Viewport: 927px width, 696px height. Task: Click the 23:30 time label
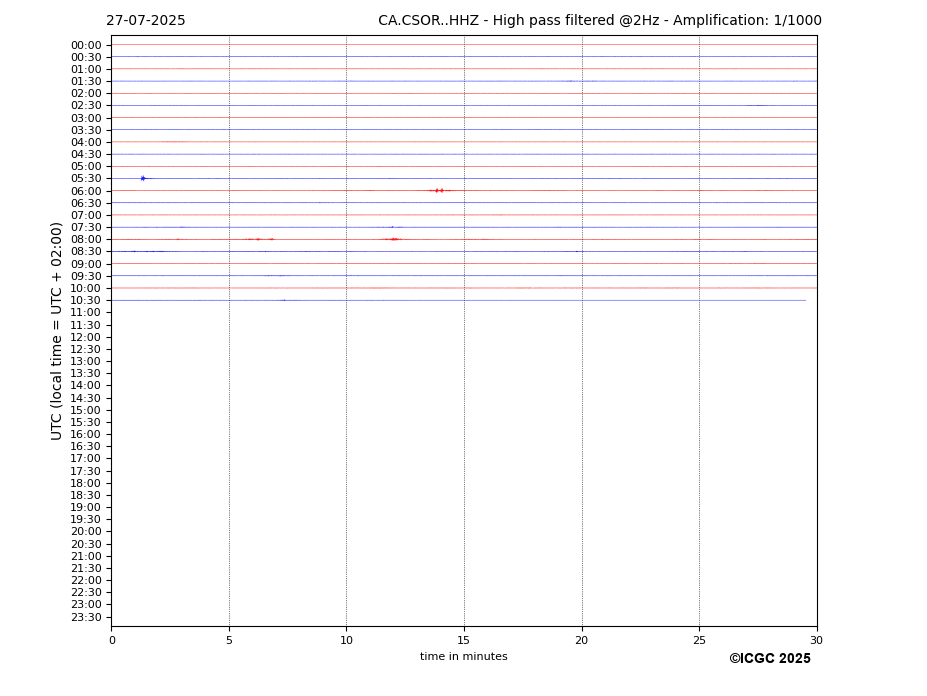point(86,617)
